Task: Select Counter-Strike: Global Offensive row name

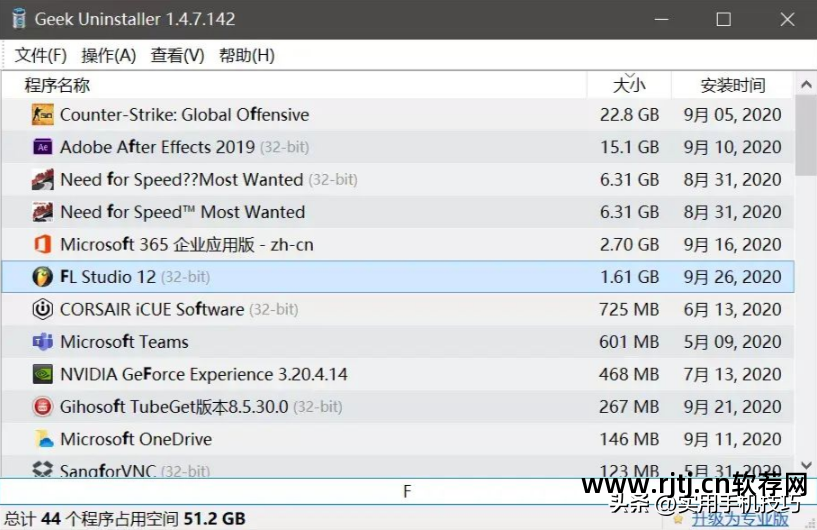Action: tap(184, 115)
